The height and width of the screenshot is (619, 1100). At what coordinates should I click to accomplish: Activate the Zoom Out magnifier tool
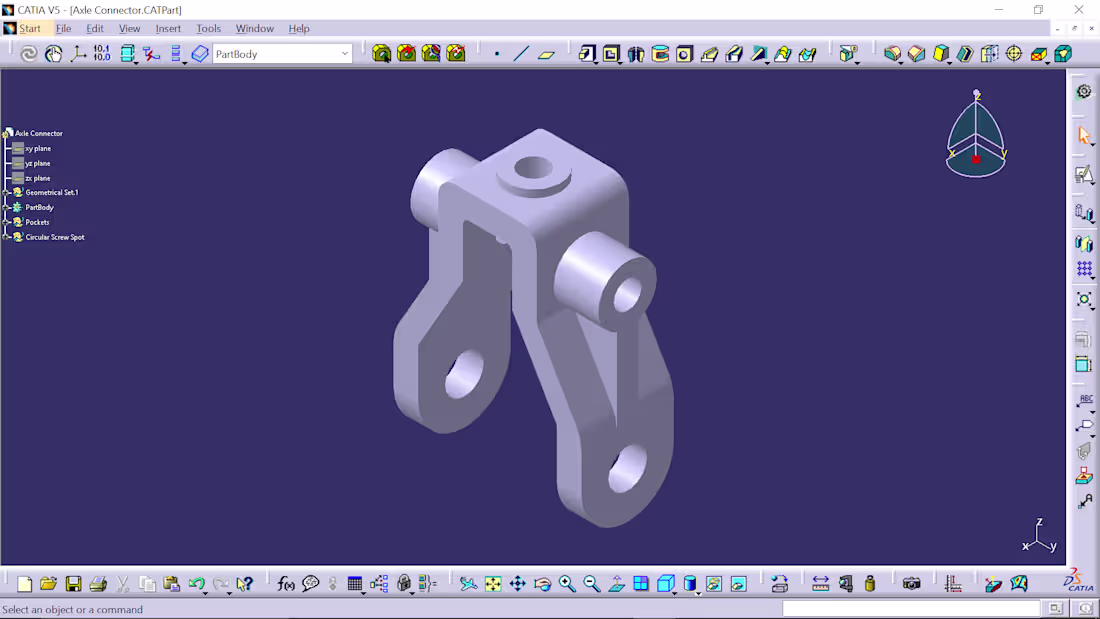[x=592, y=583]
